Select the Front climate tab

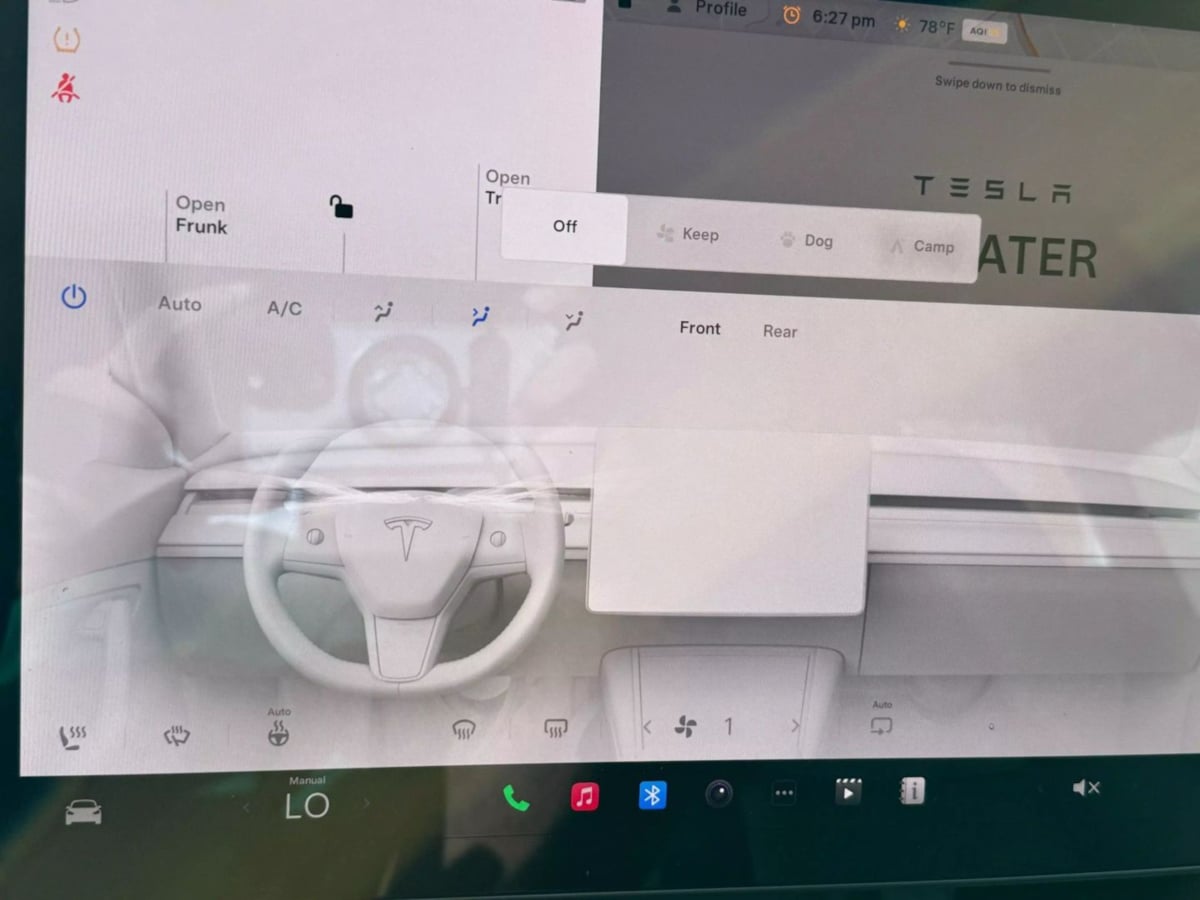[700, 328]
